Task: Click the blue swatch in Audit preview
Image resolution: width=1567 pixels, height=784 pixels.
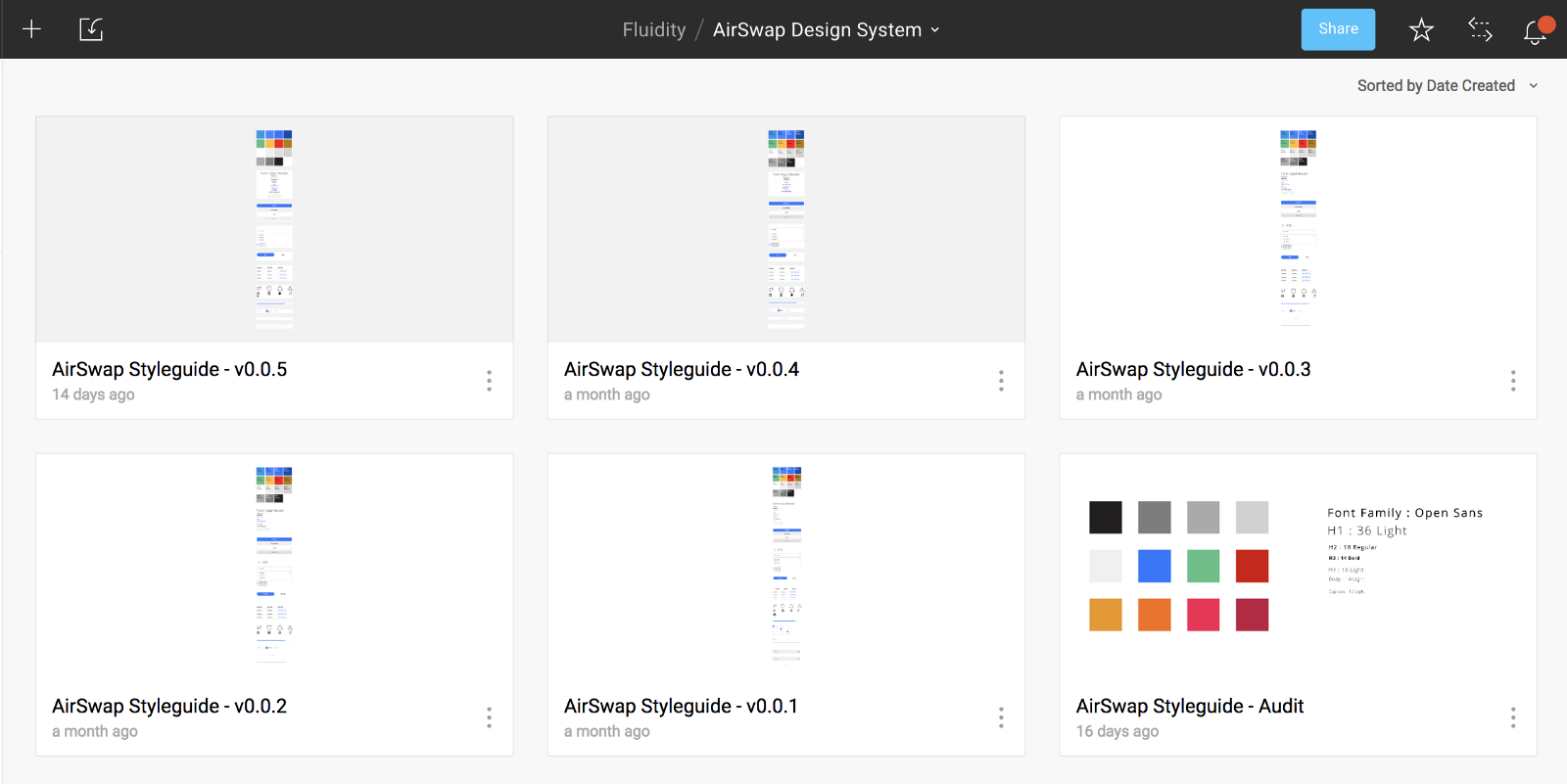Action: [x=1155, y=566]
